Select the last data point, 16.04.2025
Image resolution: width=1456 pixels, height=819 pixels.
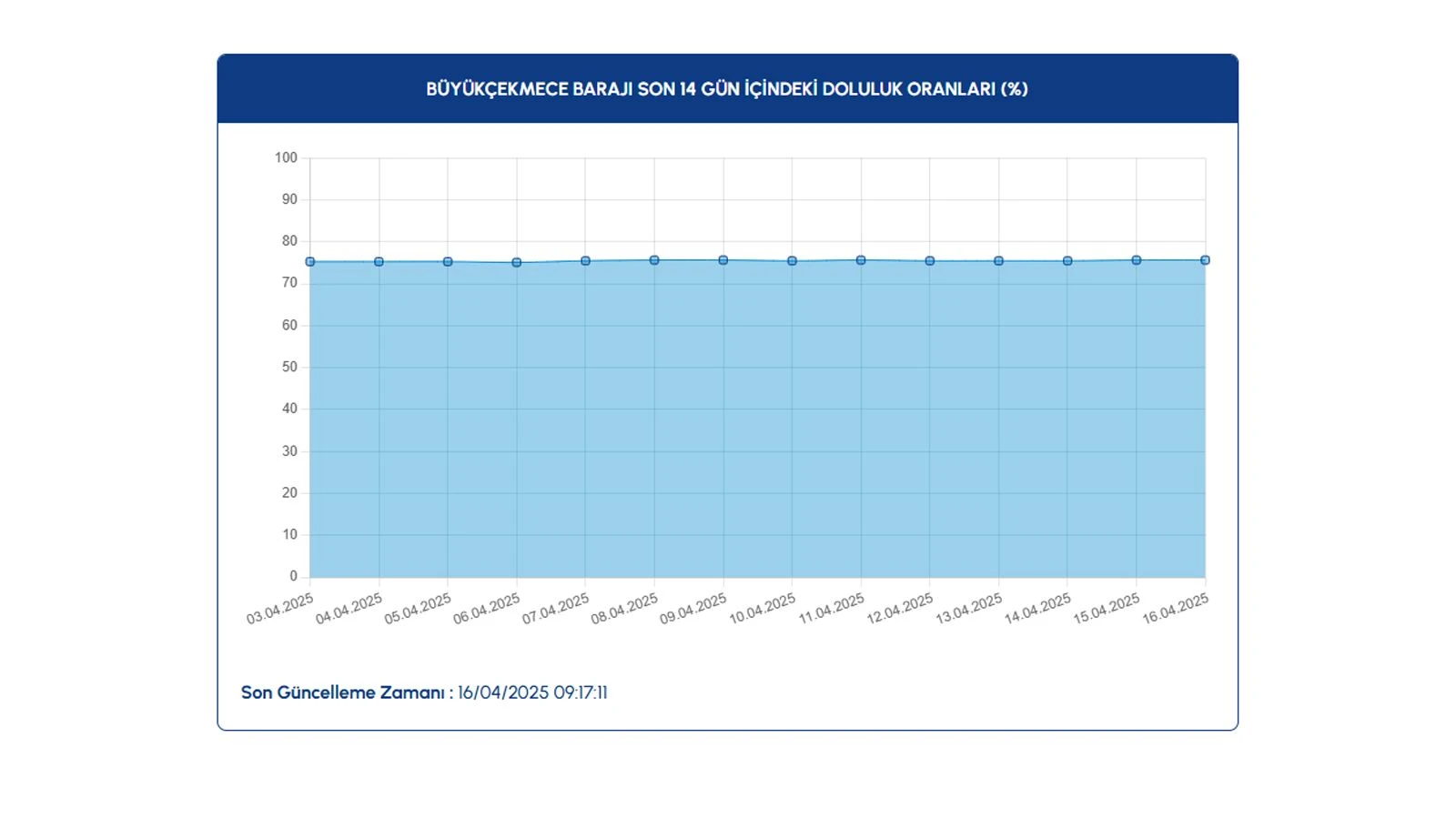pos(1205,260)
